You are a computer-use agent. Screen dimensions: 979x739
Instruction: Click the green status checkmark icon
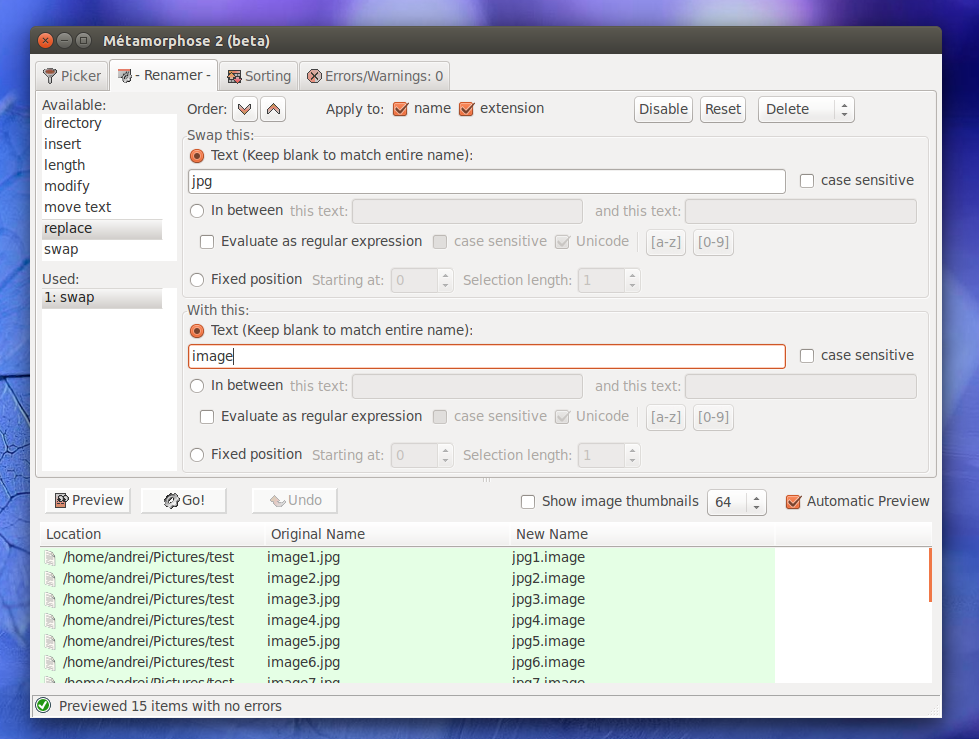[42, 705]
